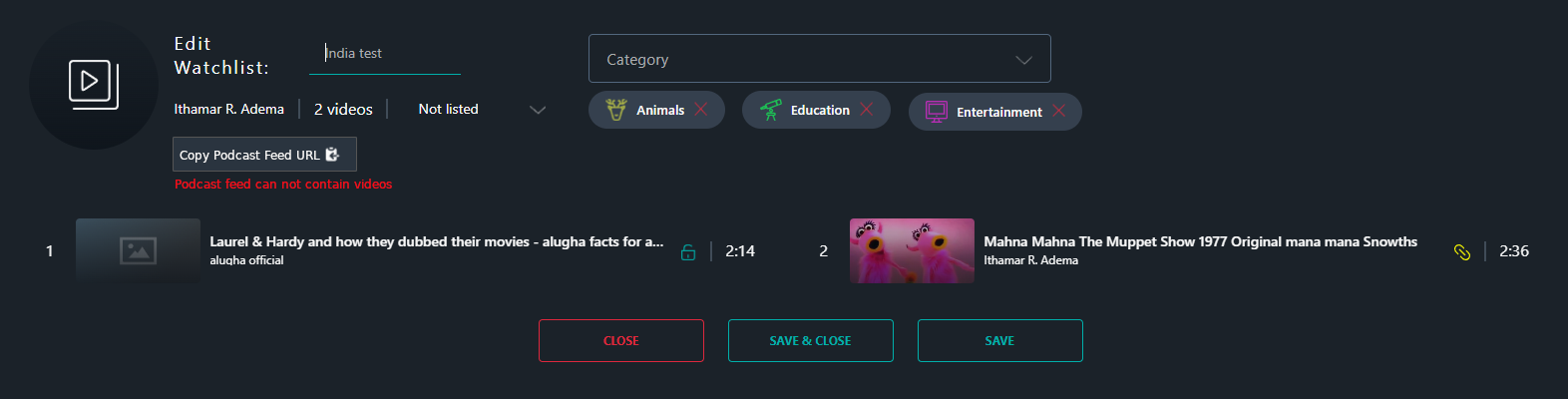Click the yellow link icon on Muppet video
Screen dimensions: 1568x399
click(x=1462, y=252)
